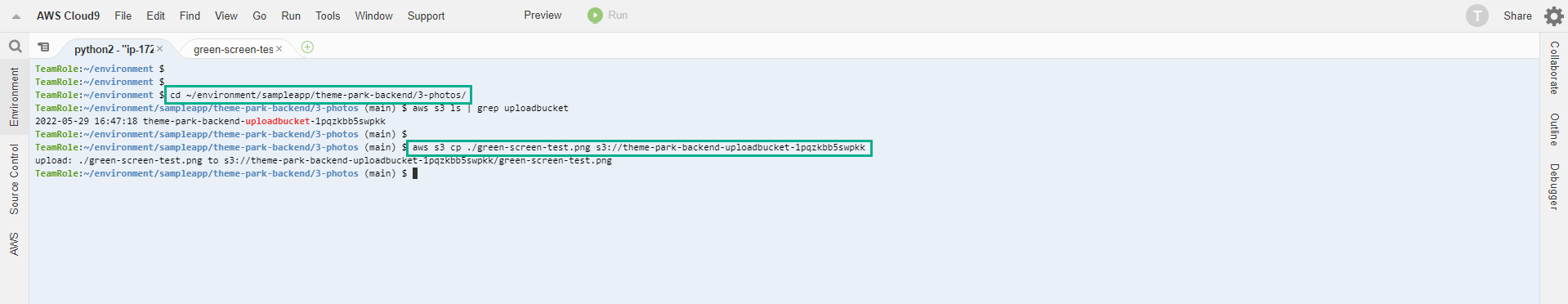1568x304 pixels.
Task: Open the Collaborate panel
Action: (x=1554, y=68)
